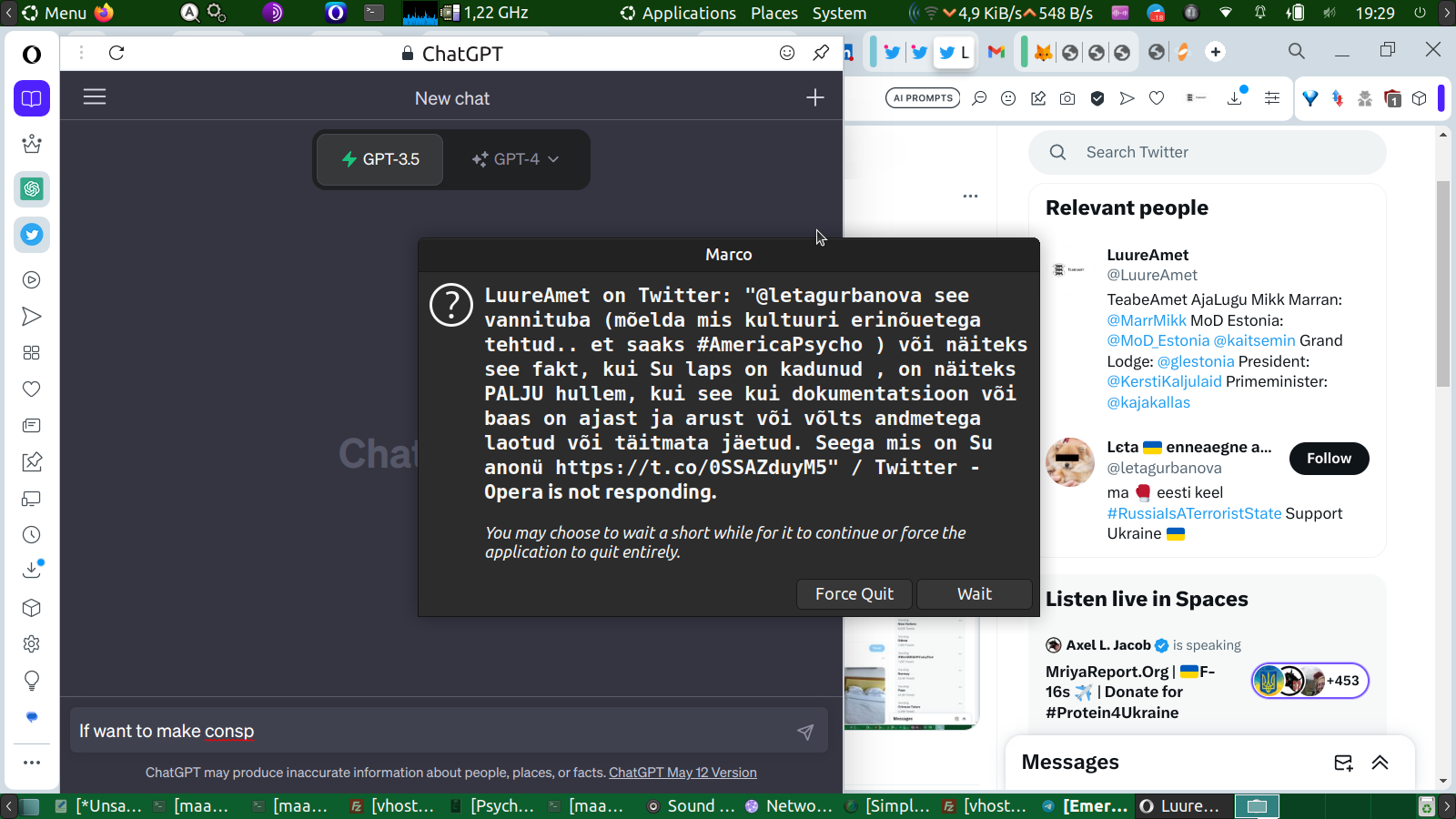Click the Twitter page vertical scrollbar
Screen dimensions: 1456x819
(1443, 284)
